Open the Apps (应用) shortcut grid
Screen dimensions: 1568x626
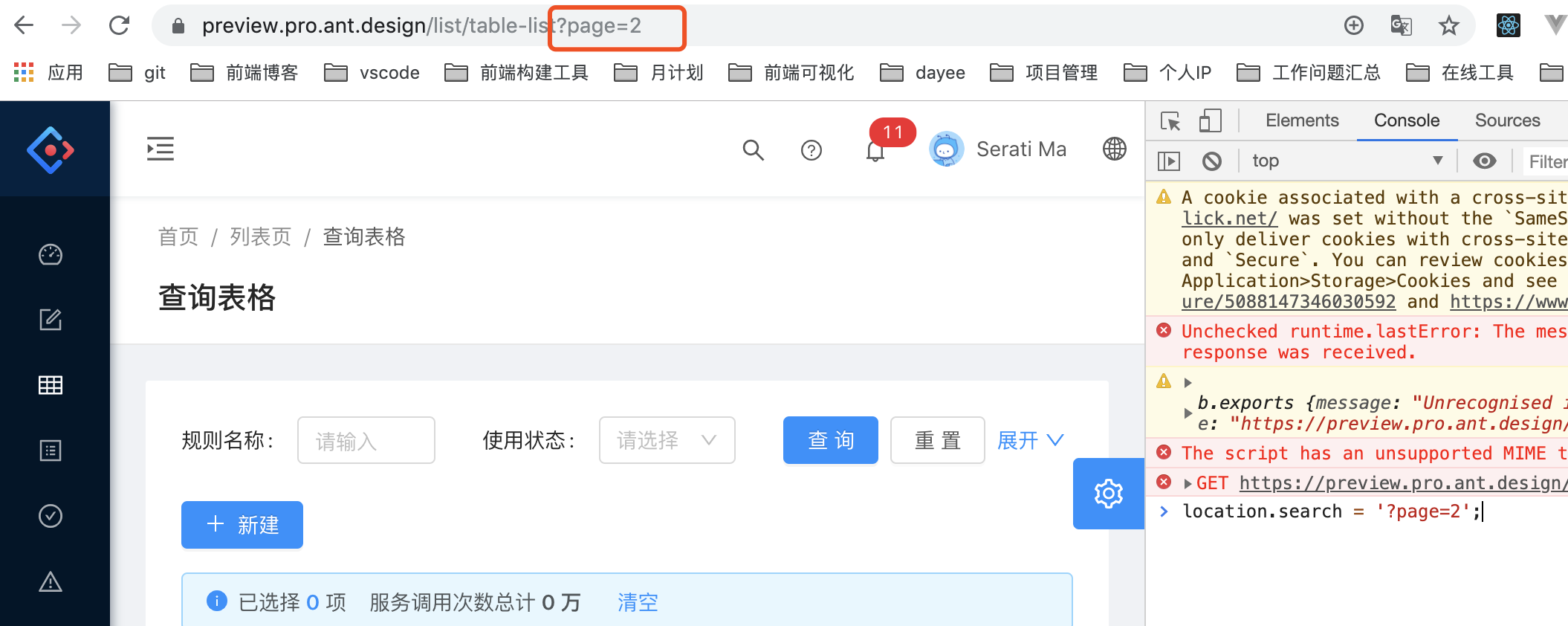pos(24,72)
